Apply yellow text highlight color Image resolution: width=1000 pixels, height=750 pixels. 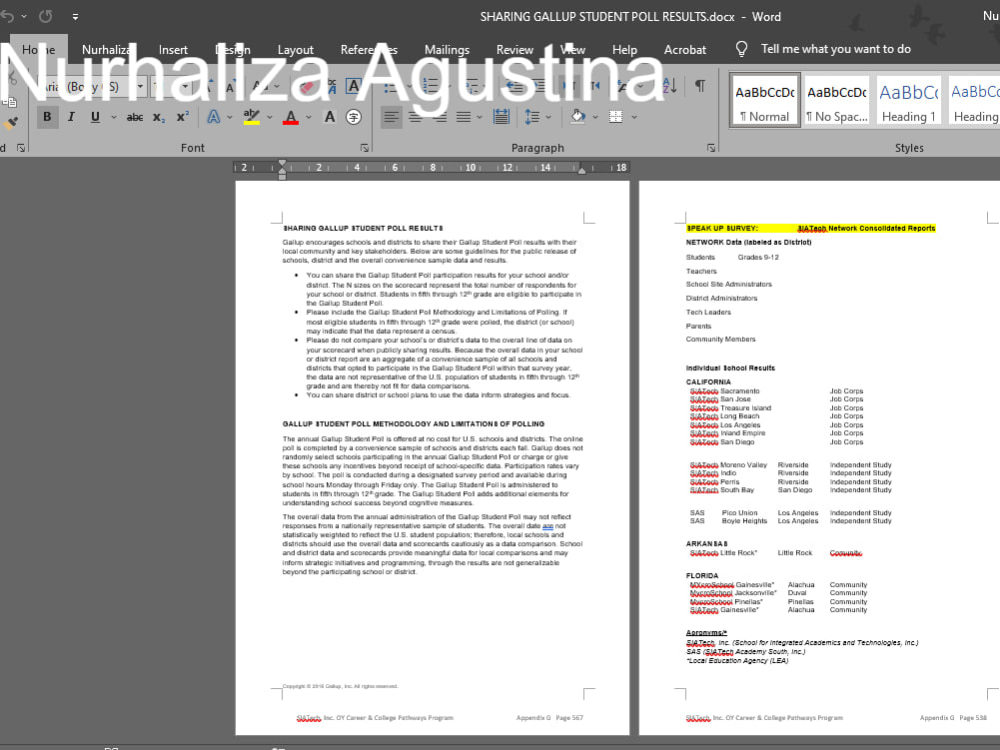click(x=252, y=117)
